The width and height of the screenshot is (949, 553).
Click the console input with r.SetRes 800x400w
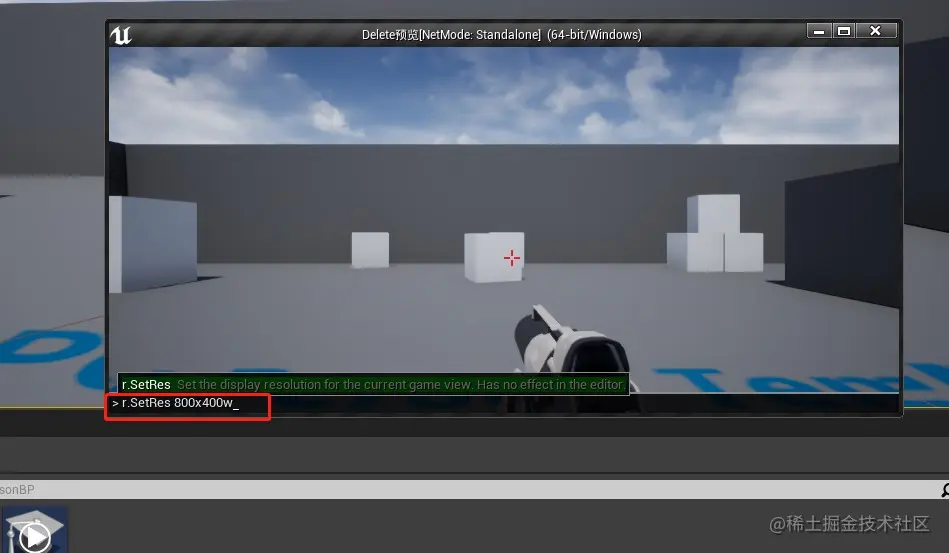pos(505,404)
